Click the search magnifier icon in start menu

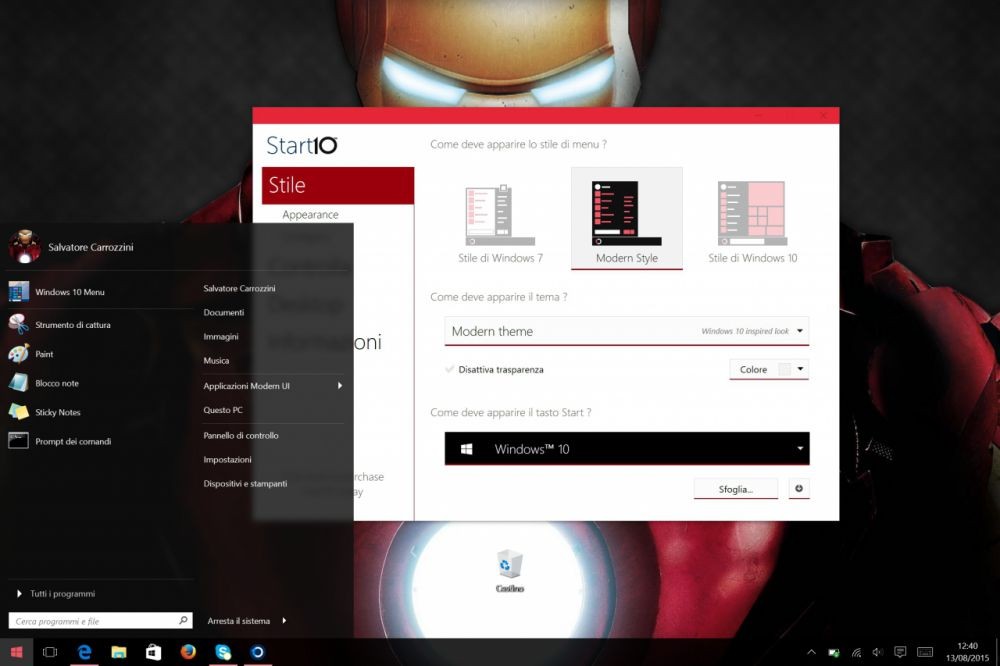(x=184, y=620)
